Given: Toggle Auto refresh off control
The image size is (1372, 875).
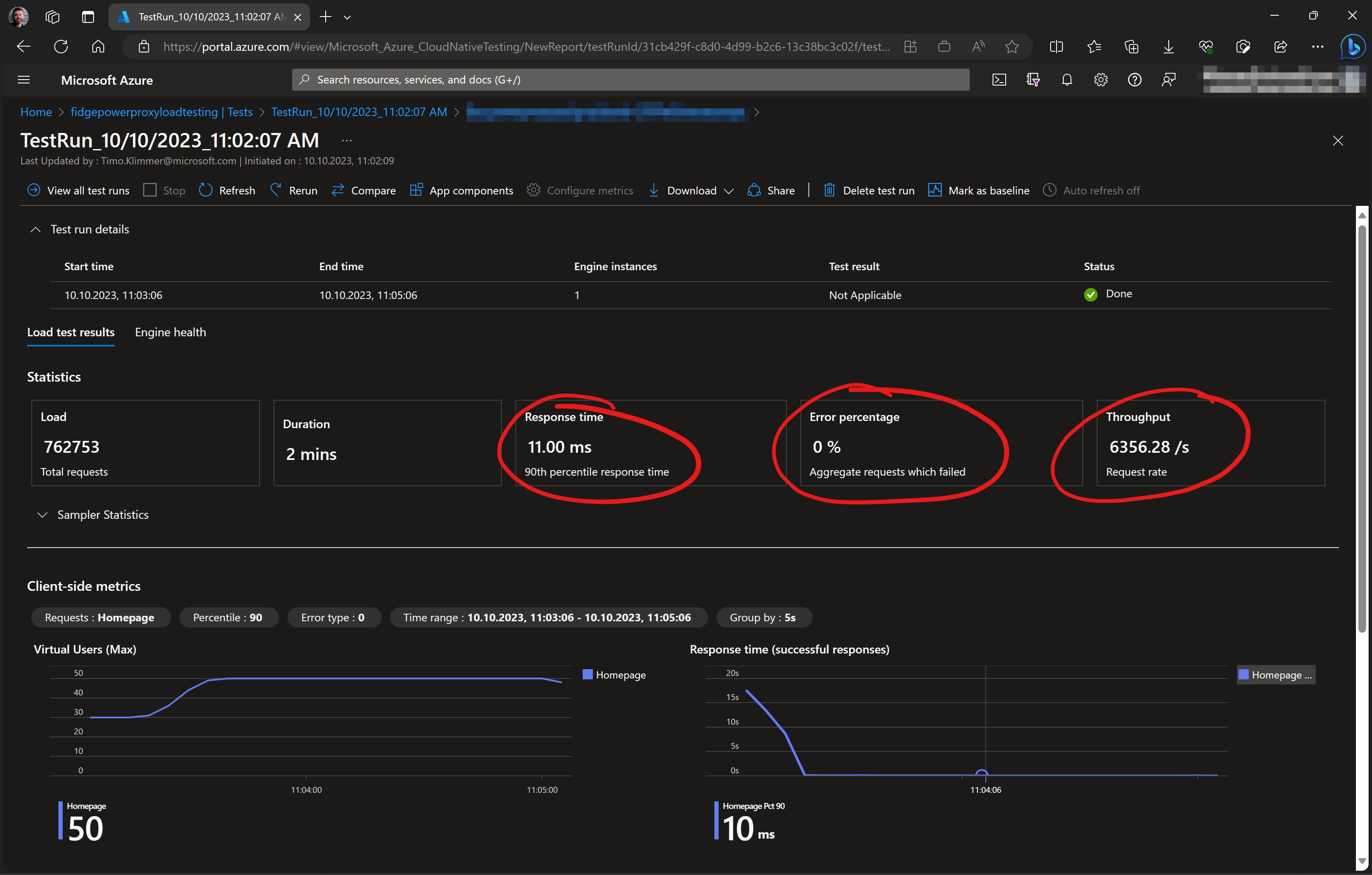Looking at the screenshot, I should [x=1091, y=191].
